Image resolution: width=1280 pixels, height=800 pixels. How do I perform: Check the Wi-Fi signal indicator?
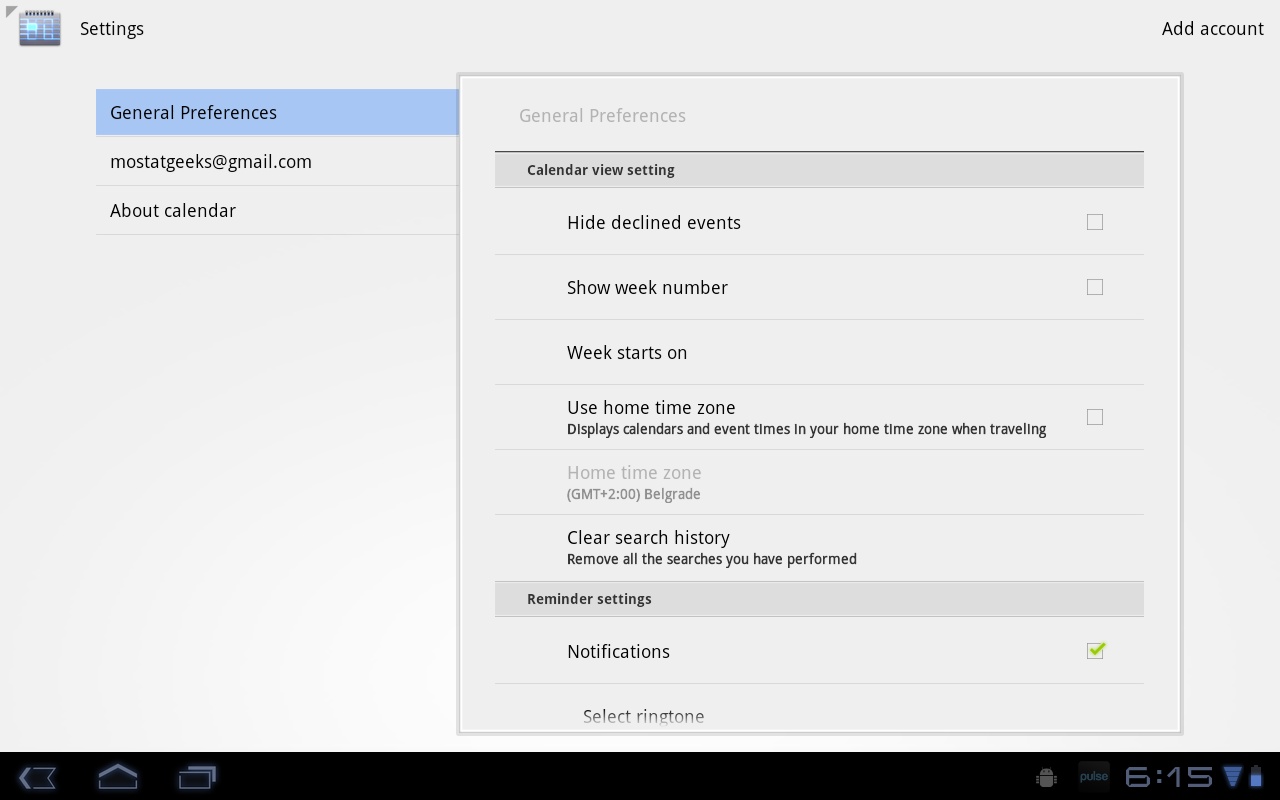click(1233, 776)
